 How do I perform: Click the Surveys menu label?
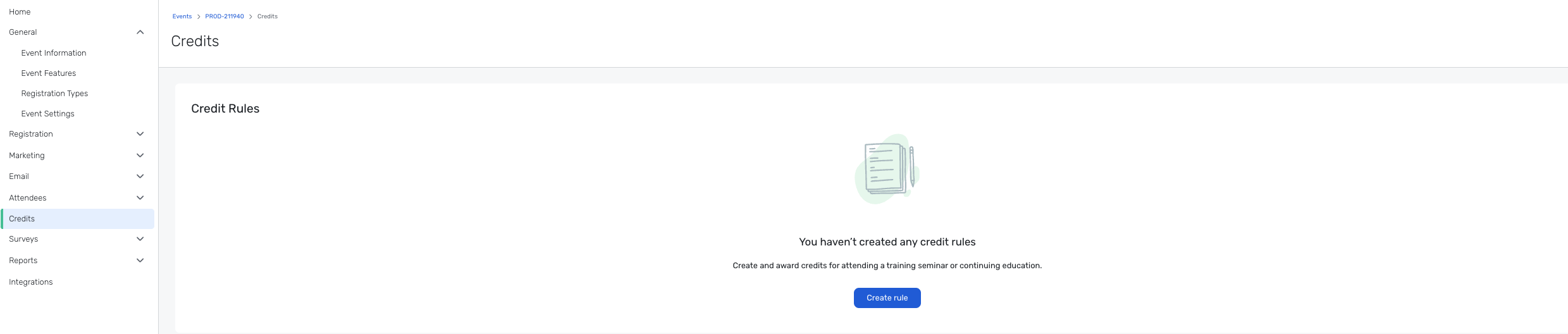point(23,239)
